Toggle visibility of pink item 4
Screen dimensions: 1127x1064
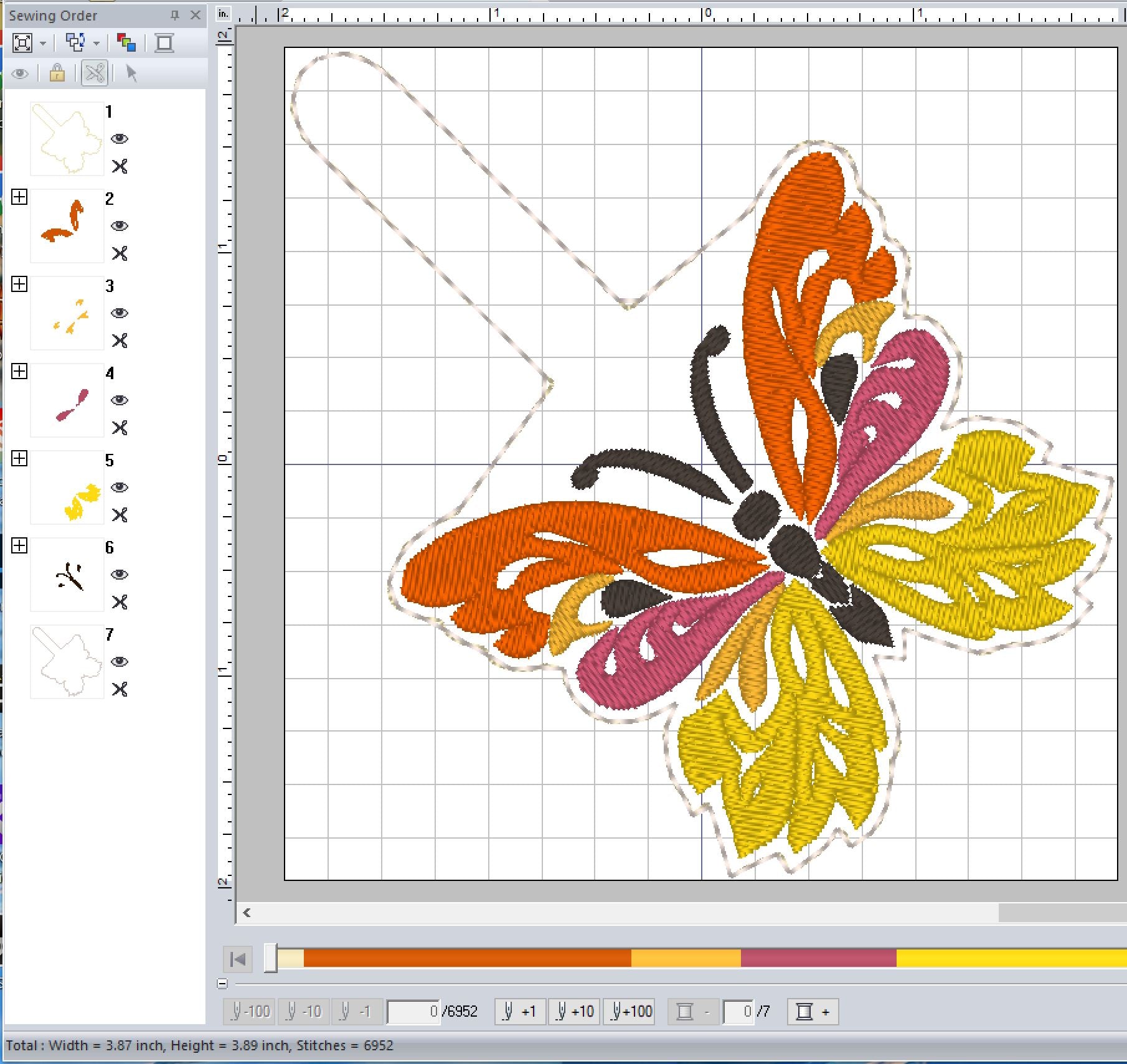[120, 400]
